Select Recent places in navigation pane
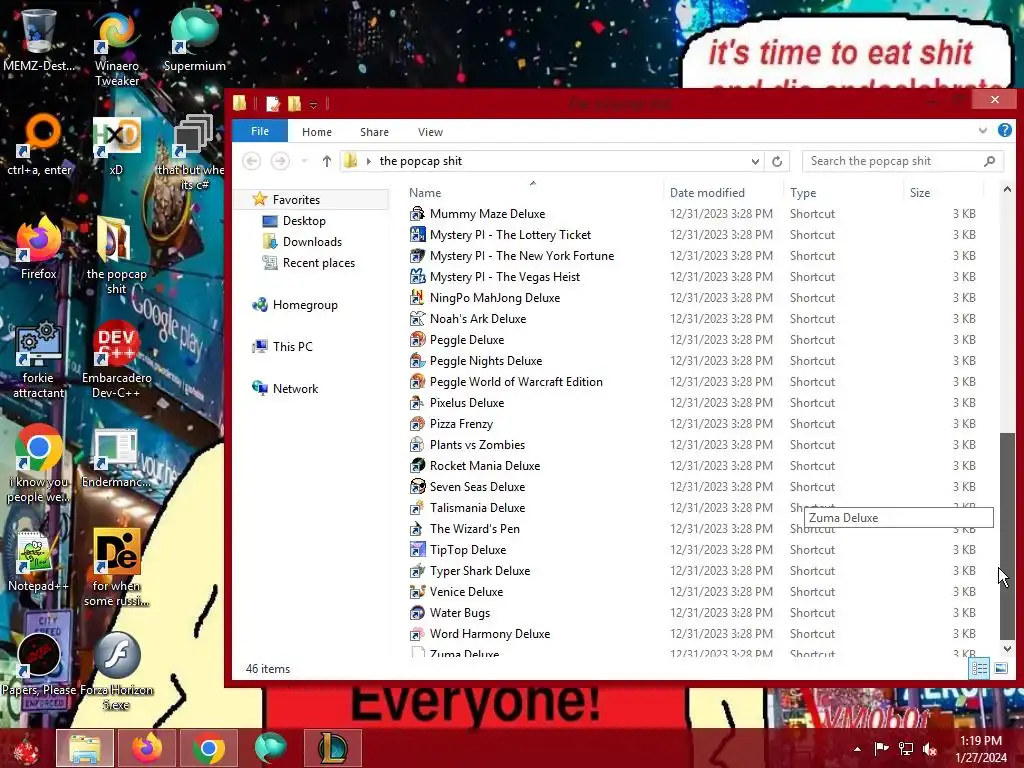The image size is (1024, 768). [308, 263]
